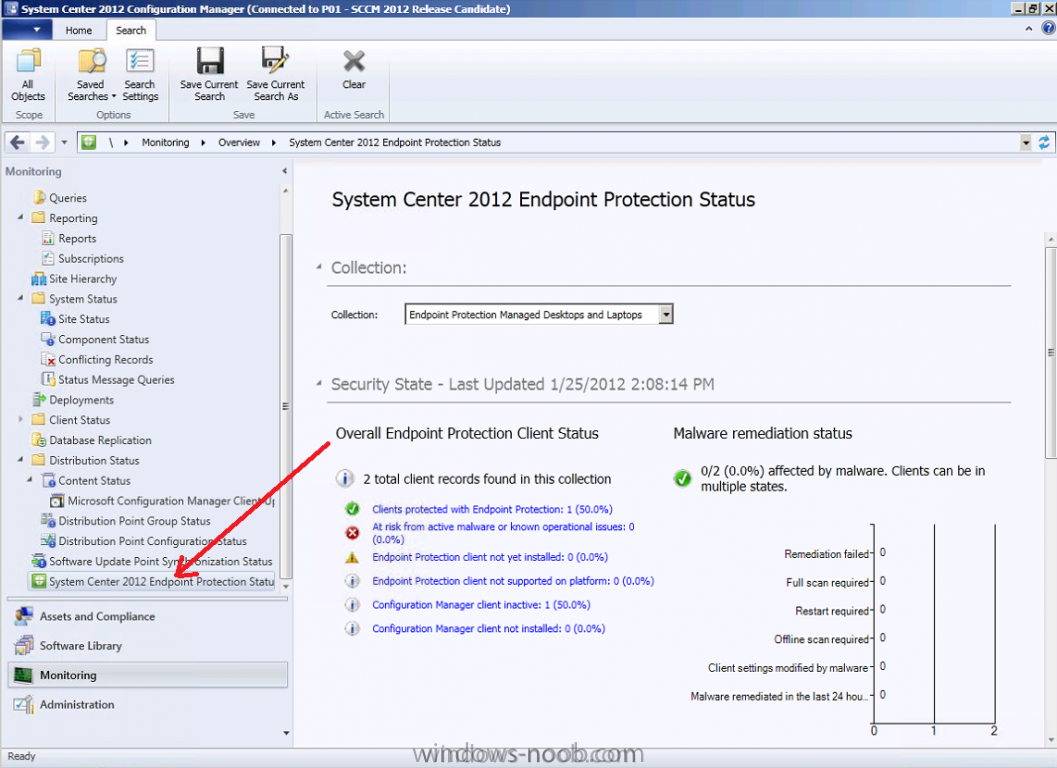Open Search Settings in the ribbon
This screenshot has width=1057, height=768.
[x=140, y=74]
